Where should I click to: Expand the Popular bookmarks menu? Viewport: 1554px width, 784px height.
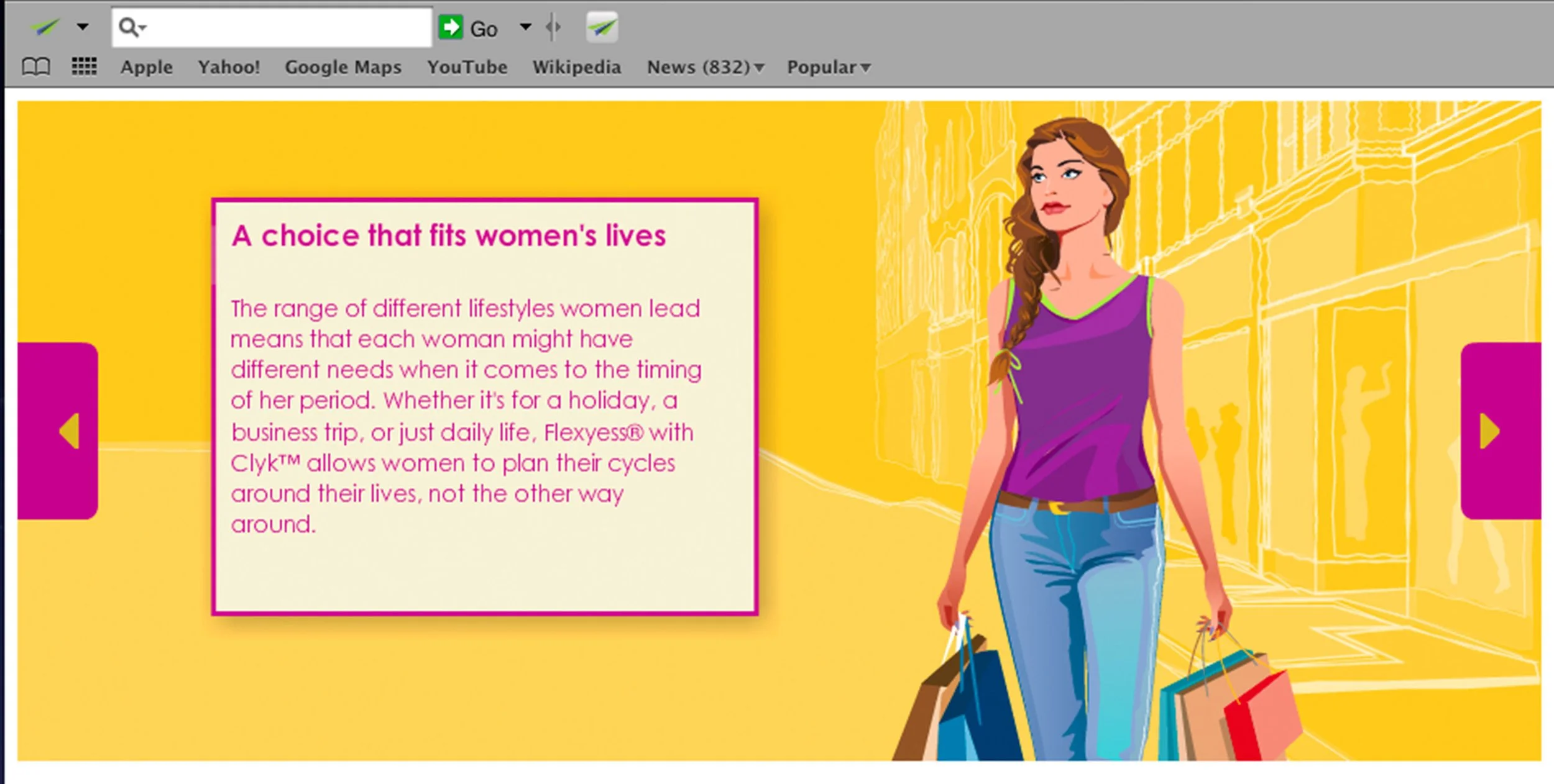point(828,67)
